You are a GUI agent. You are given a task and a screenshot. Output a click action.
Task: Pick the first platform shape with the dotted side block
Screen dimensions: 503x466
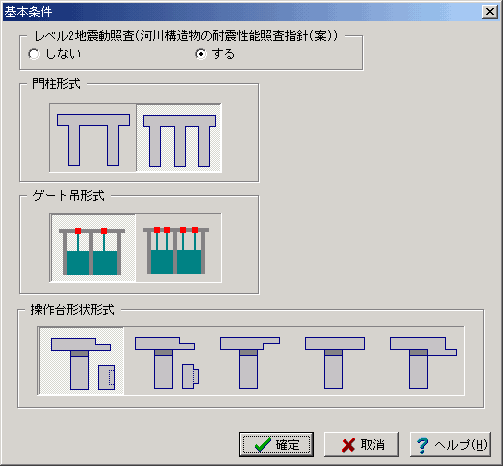[x=81, y=361]
